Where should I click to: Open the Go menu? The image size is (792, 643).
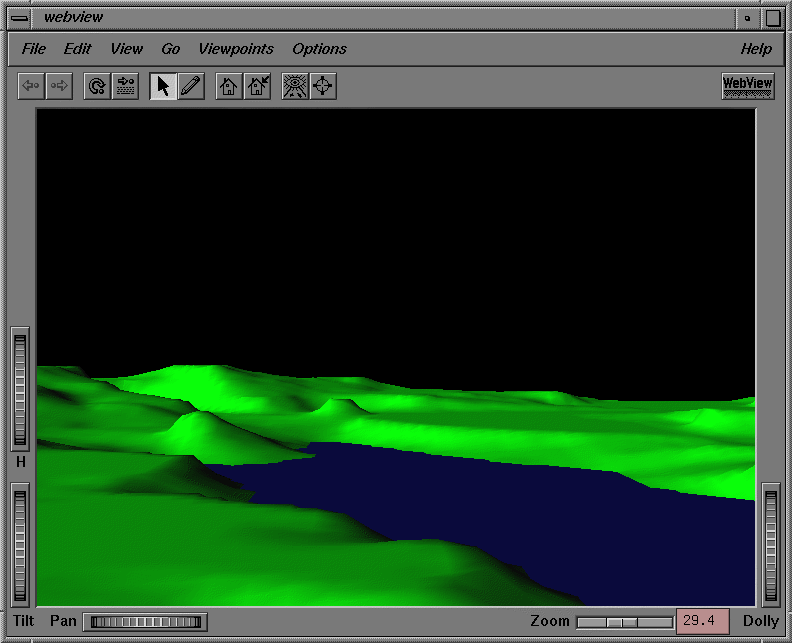[170, 49]
